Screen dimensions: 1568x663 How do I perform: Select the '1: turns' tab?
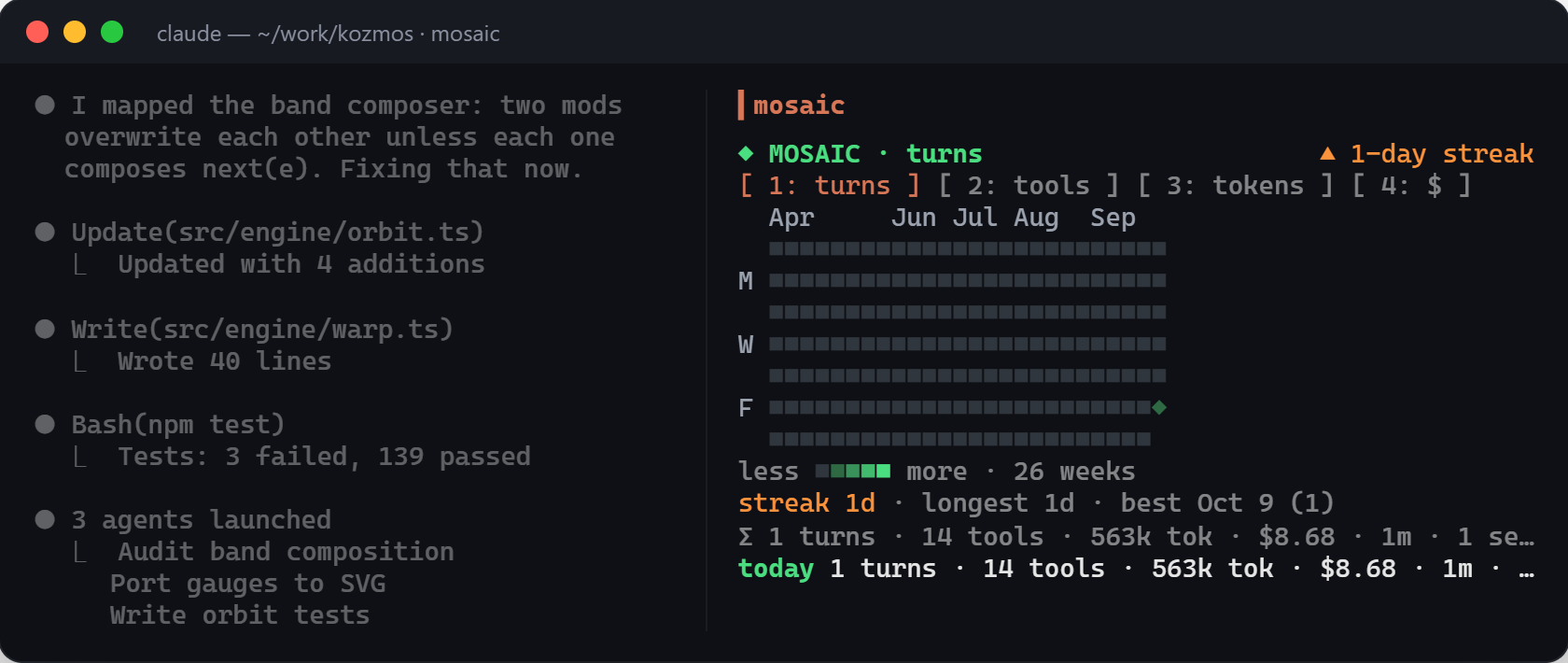pyautogui.click(x=830, y=186)
